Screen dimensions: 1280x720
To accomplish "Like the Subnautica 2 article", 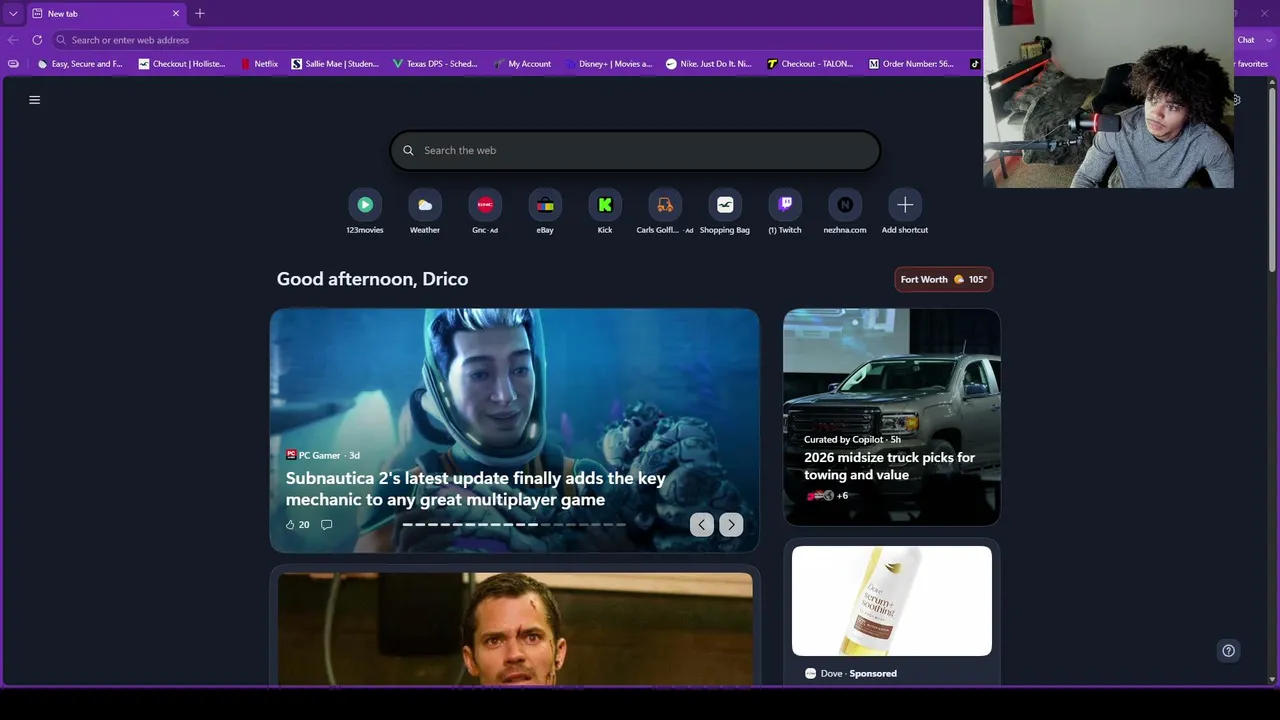I will 297,525.
